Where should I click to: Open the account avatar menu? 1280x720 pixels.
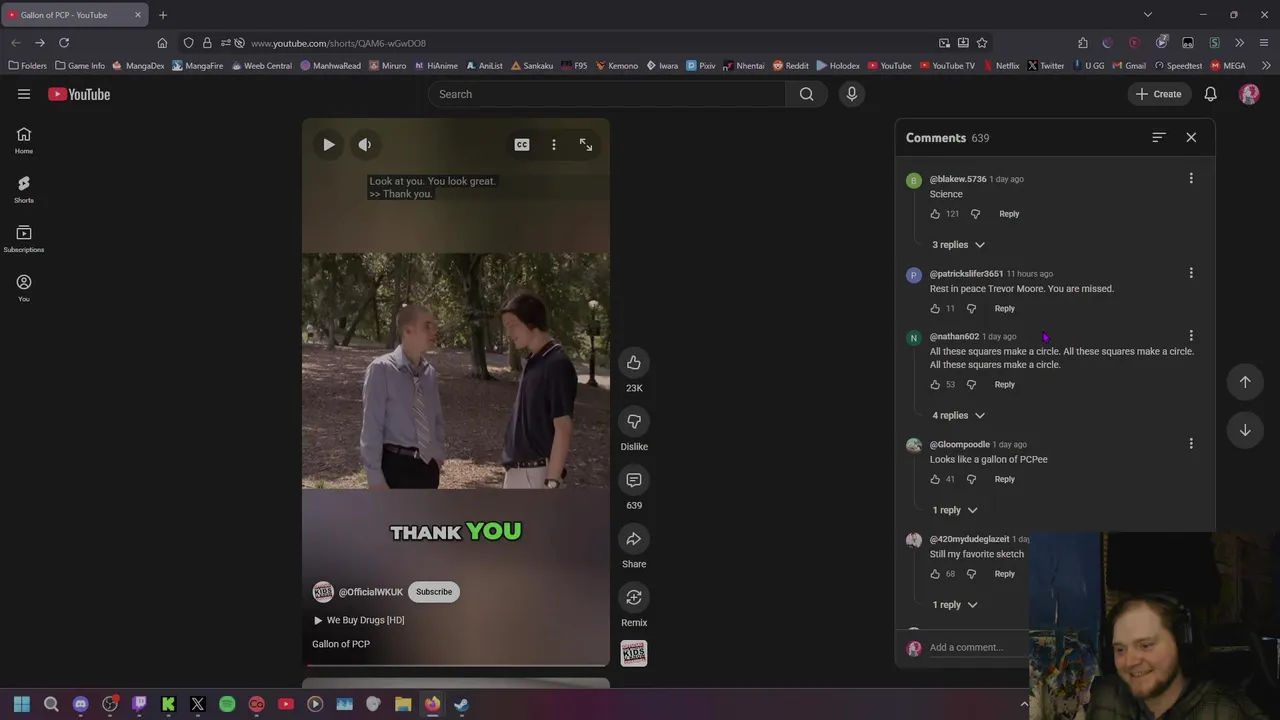(x=1249, y=94)
